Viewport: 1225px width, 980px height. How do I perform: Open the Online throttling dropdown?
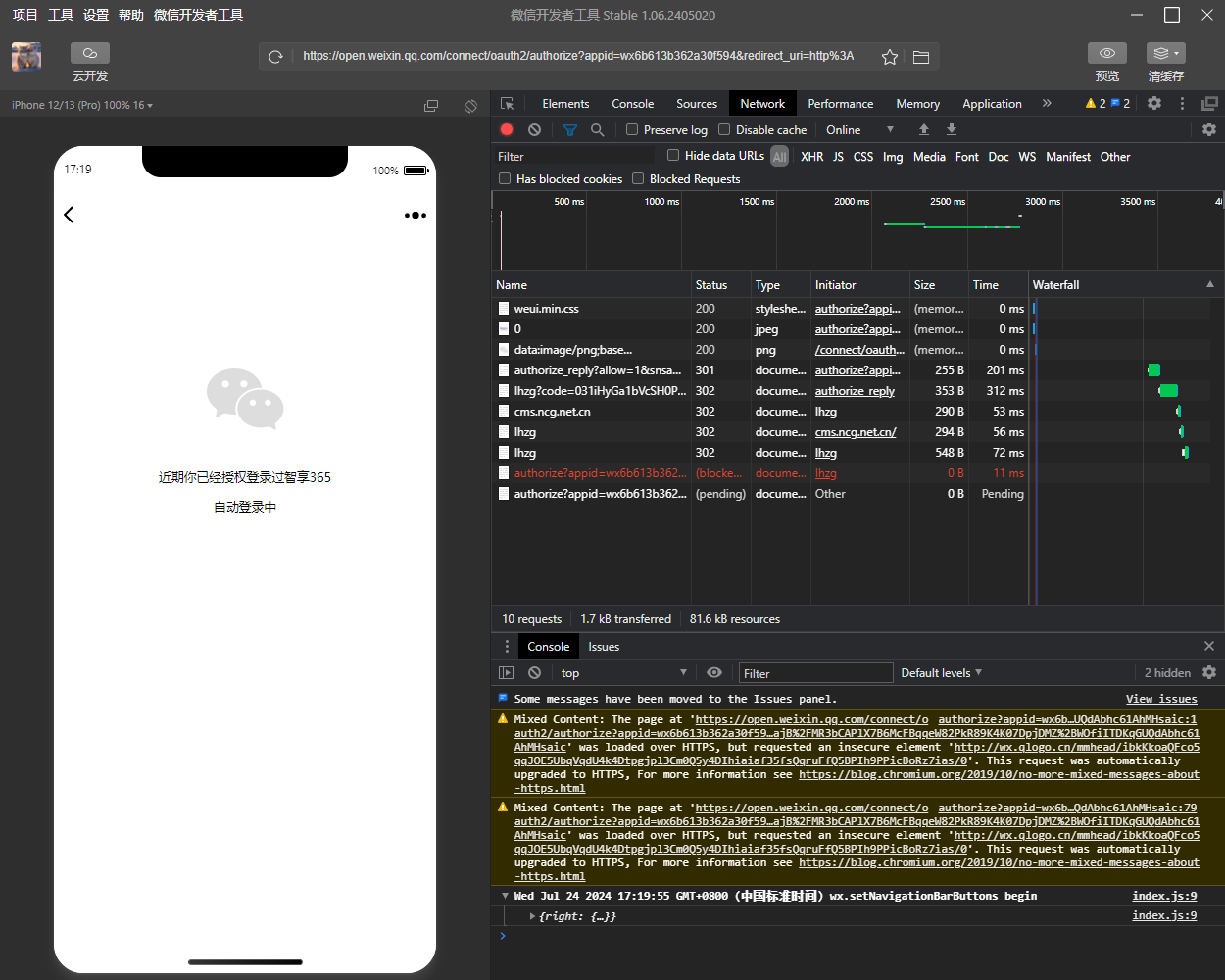(x=859, y=129)
